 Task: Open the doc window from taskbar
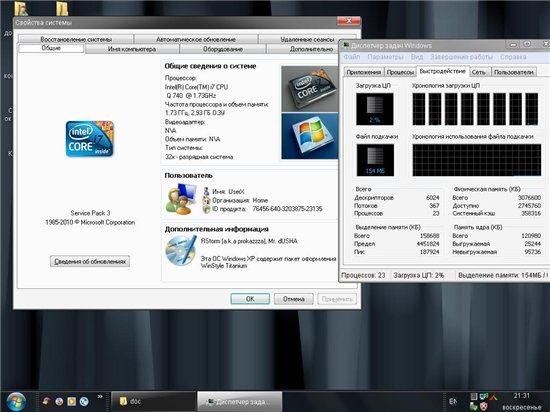click(153, 401)
